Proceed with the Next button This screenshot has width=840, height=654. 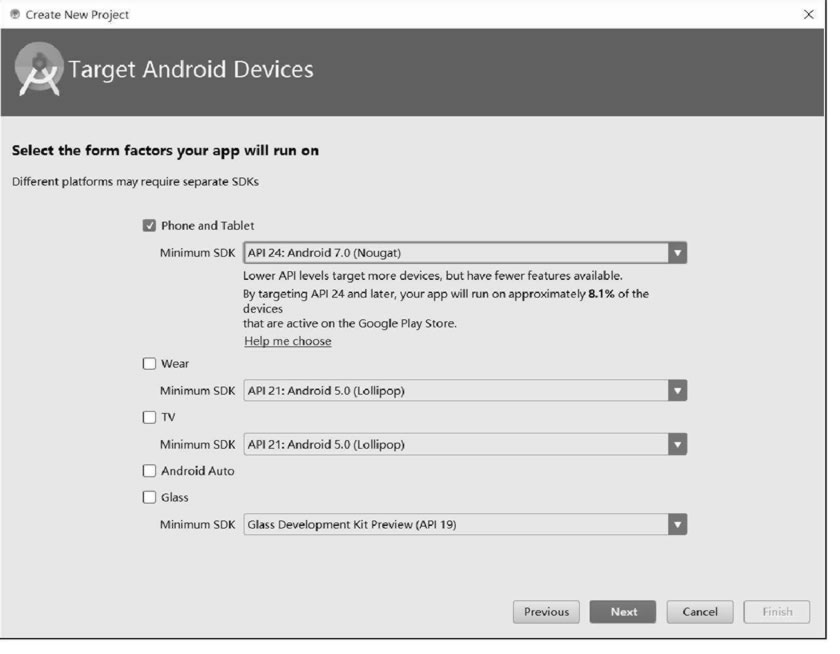coord(623,612)
